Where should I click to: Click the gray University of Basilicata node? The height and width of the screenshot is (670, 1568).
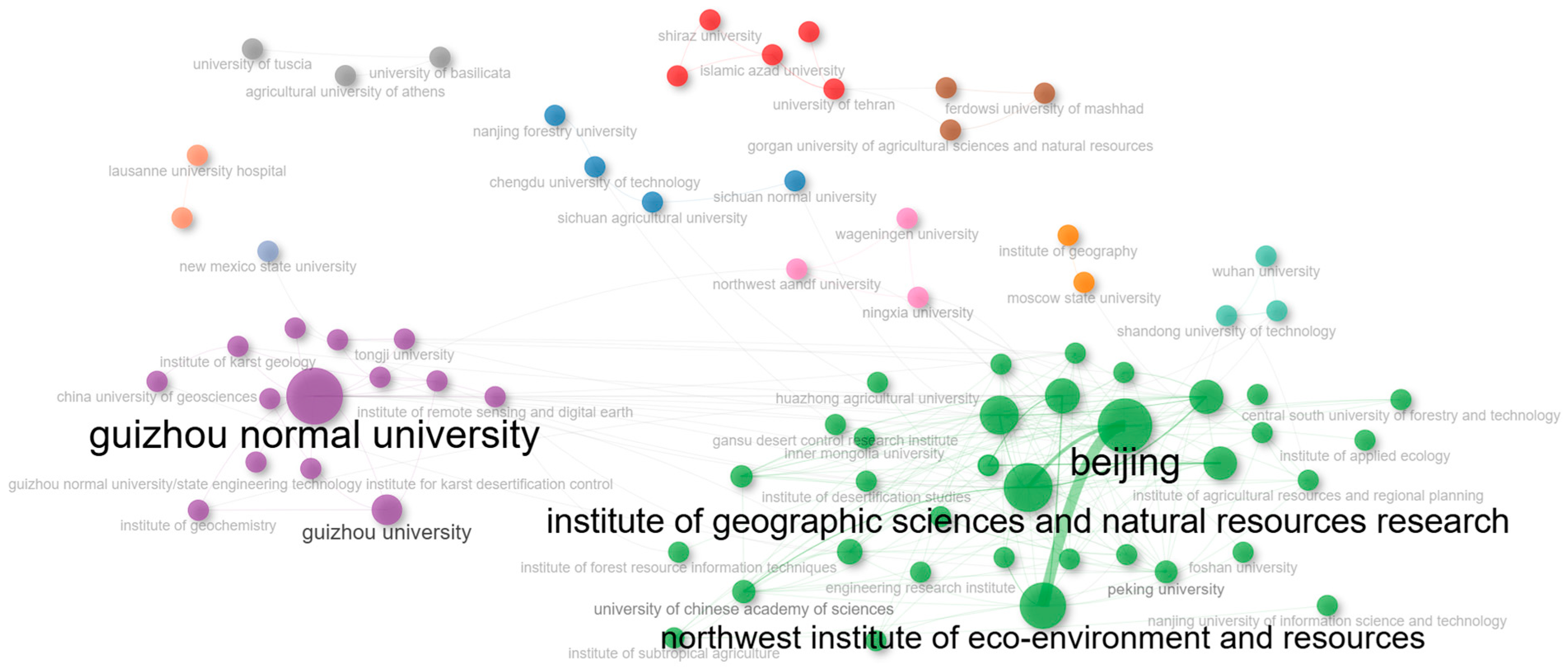(x=439, y=57)
